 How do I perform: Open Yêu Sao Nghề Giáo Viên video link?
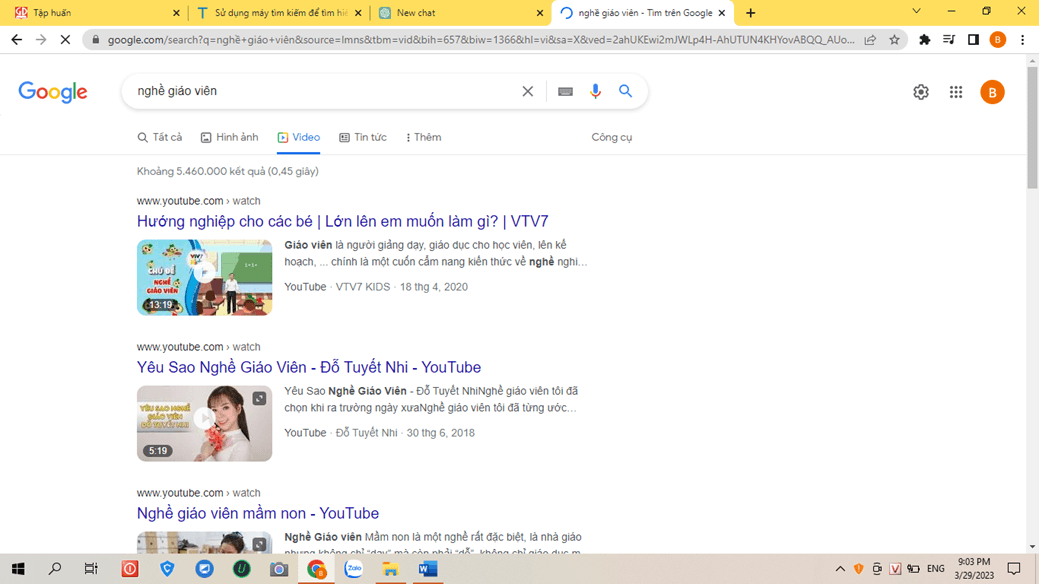coord(308,367)
